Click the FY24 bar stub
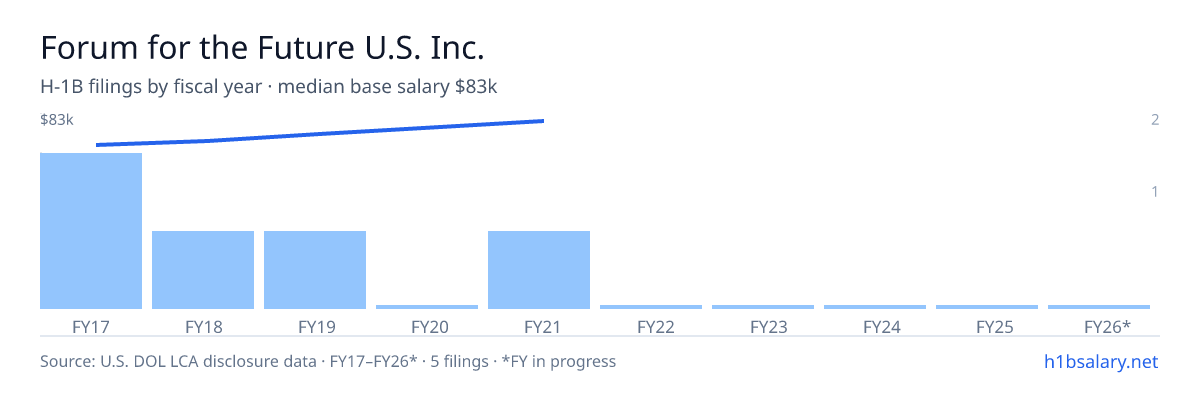Image resolution: width=1200 pixels, height=400 pixels. pos(875,307)
